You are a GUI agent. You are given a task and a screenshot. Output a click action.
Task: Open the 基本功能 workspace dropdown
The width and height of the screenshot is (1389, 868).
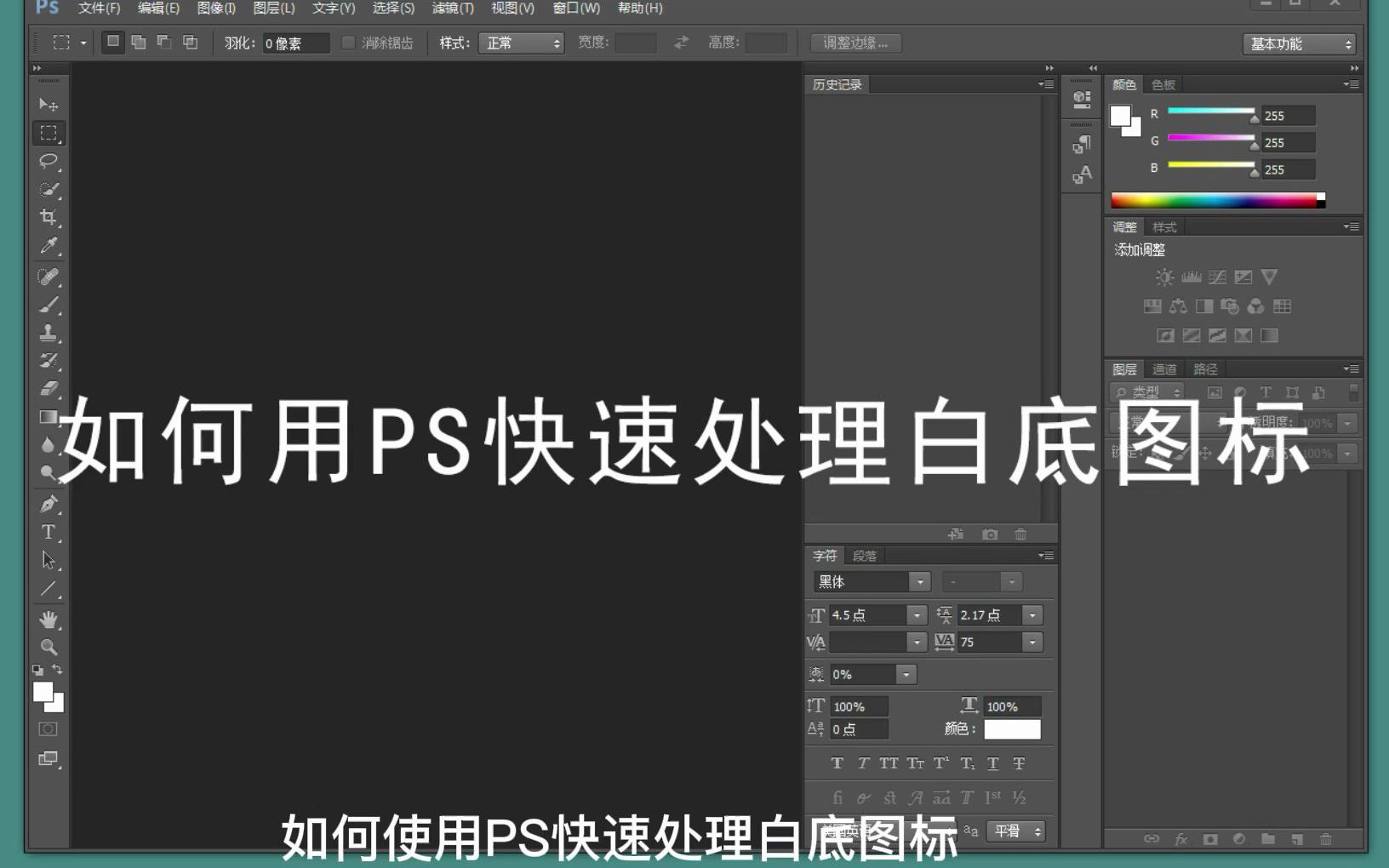click(1299, 44)
